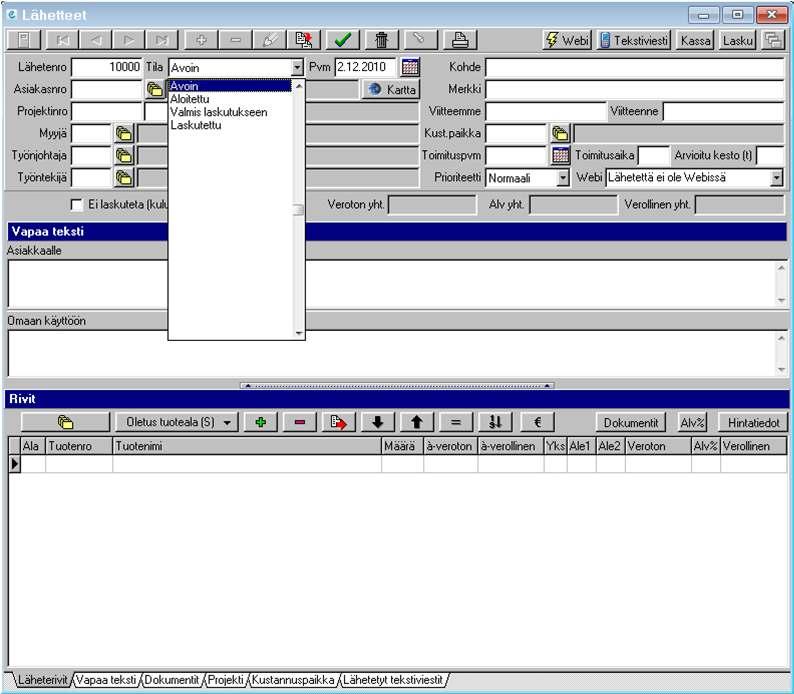
Task: Click the copy document icon in toolbar
Action: point(304,39)
